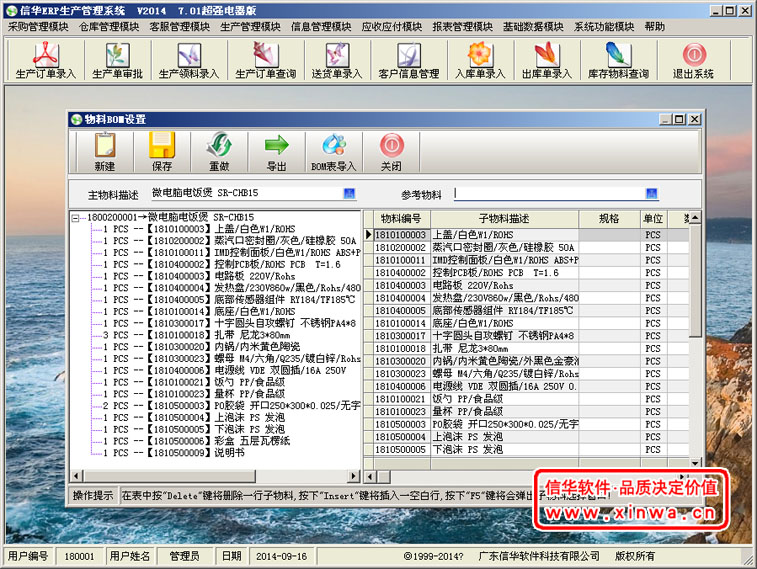Image resolution: width=757 pixels, height=569 pixels.
Task: Click table cell 饭勺 PP/食品级
Action: pyautogui.click(x=505, y=399)
